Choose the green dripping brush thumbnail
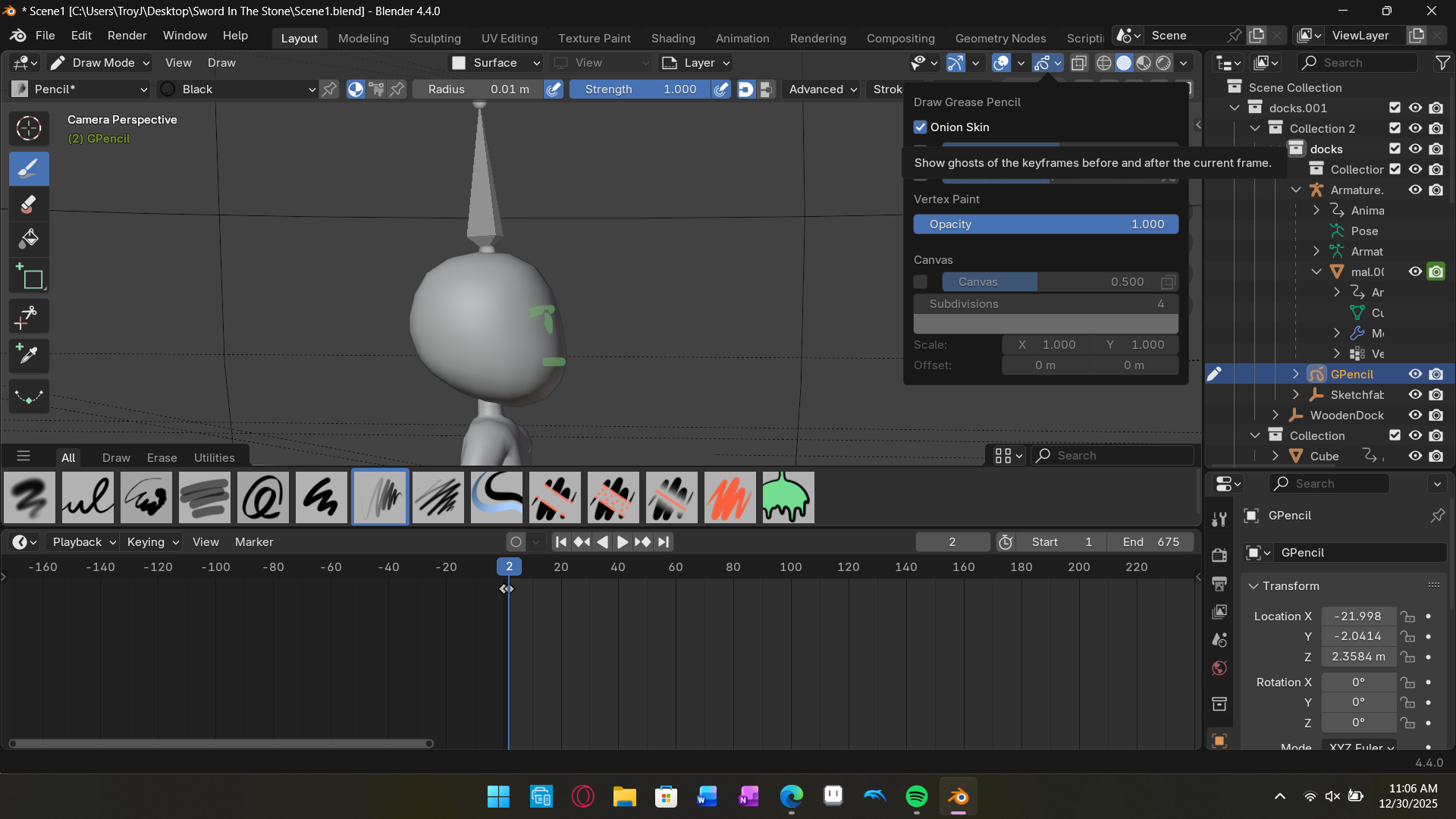1456x819 pixels. pyautogui.click(x=789, y=497)
